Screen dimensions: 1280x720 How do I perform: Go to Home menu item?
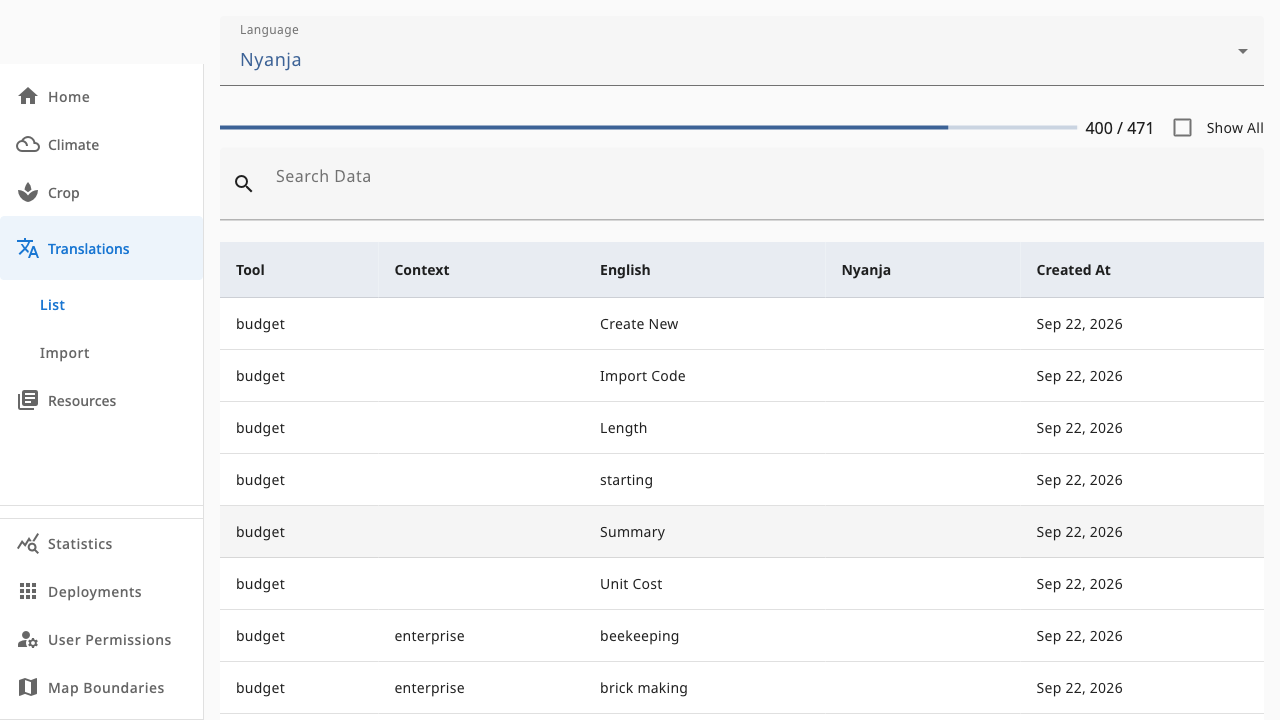102,96
